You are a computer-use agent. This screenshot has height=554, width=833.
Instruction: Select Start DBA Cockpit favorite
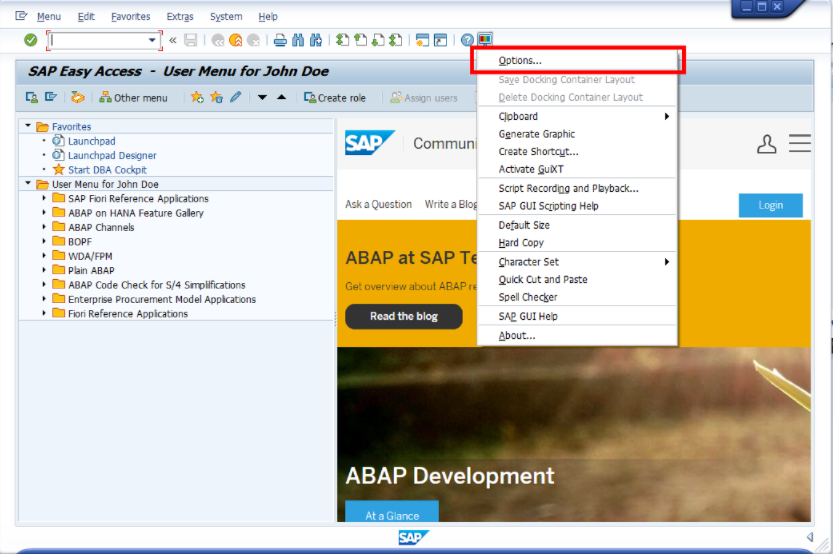pyautogui.click(x=107, y=170)
